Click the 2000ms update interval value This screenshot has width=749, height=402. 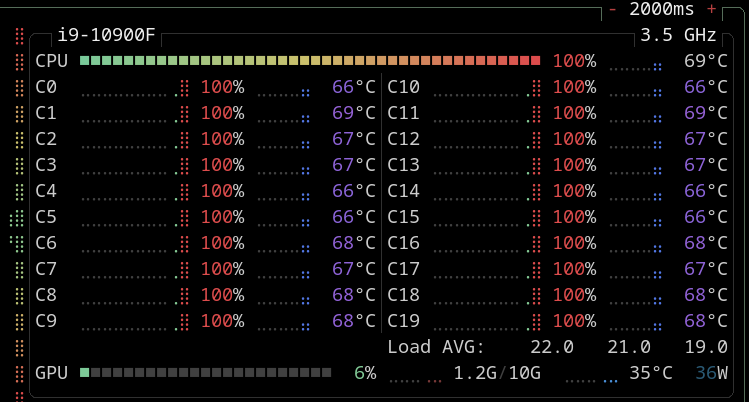coord(662,9)
